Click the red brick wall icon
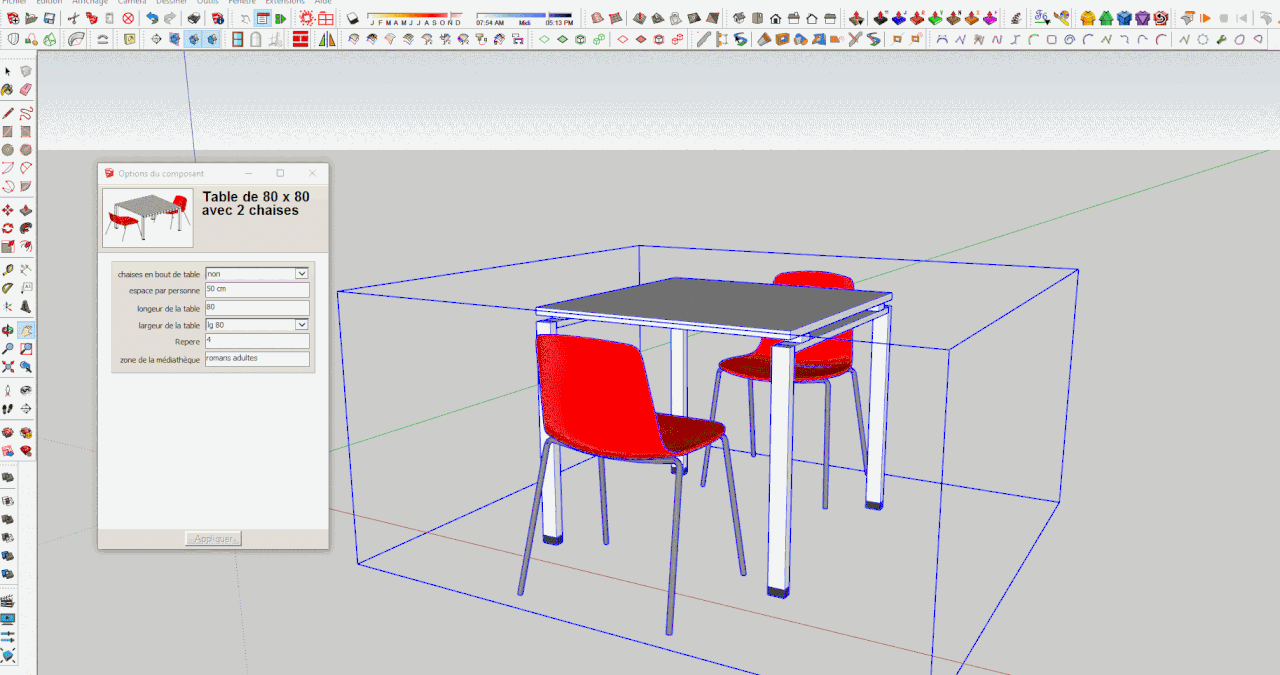 point(301,39)
